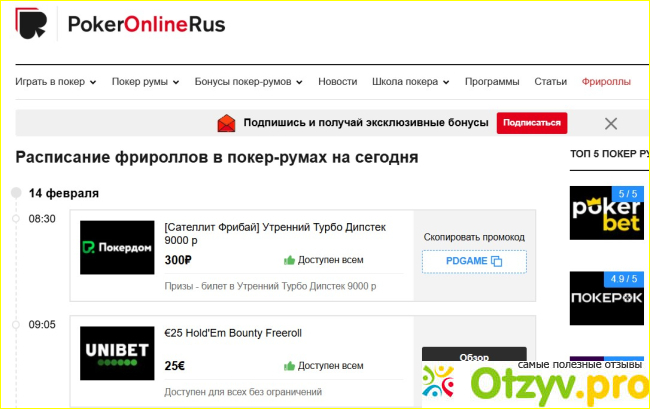This screenshot has width=650, height=409.
Task: Click the 08:30 time entry
Action: [x=42, y=219]
